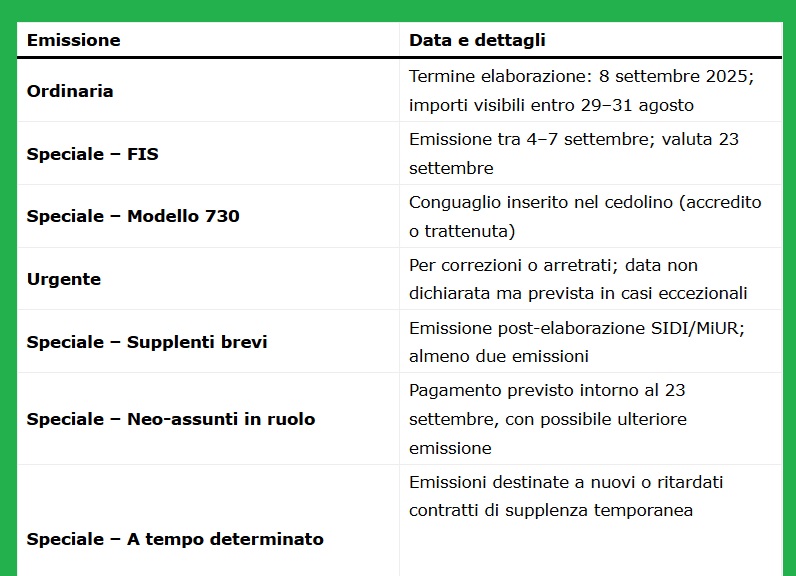
Task: Click the Per correzioni o arretrati text
Action: [514, 265]
